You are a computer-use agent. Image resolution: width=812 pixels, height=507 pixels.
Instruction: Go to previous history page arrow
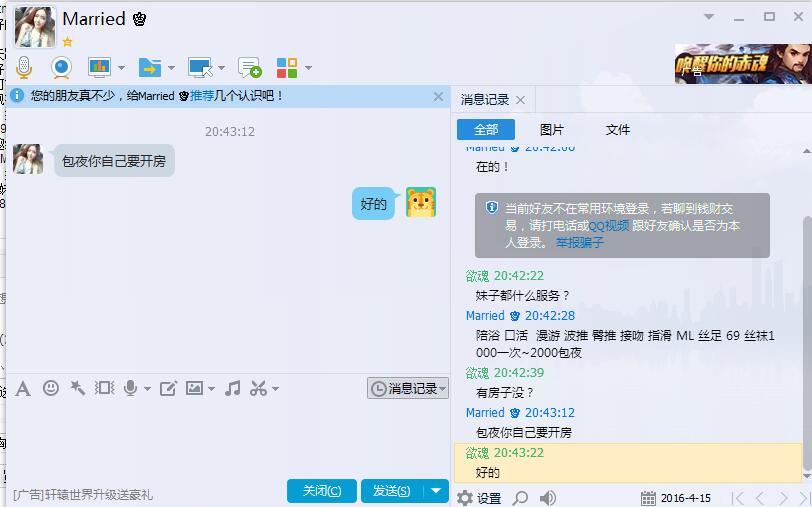(760, 498)
